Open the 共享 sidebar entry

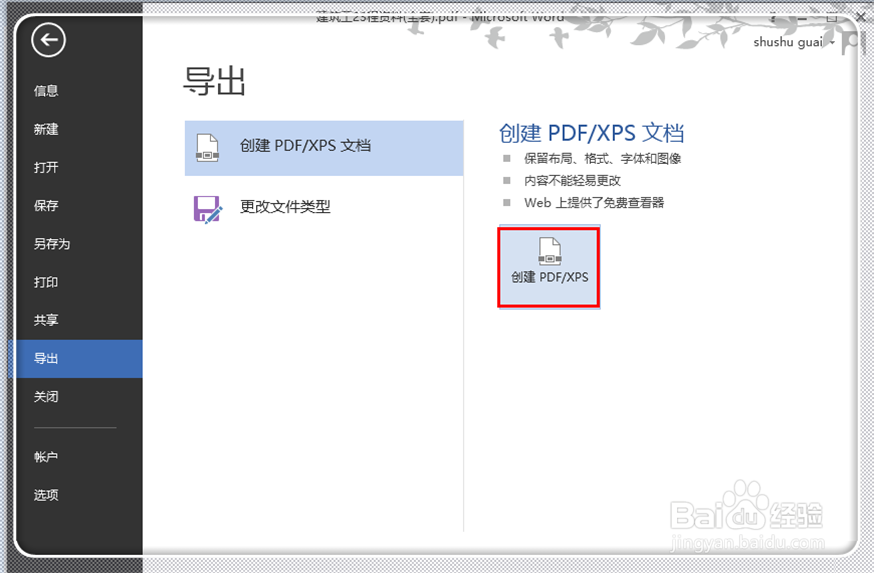pyautogui.click(x=46, y=320)
